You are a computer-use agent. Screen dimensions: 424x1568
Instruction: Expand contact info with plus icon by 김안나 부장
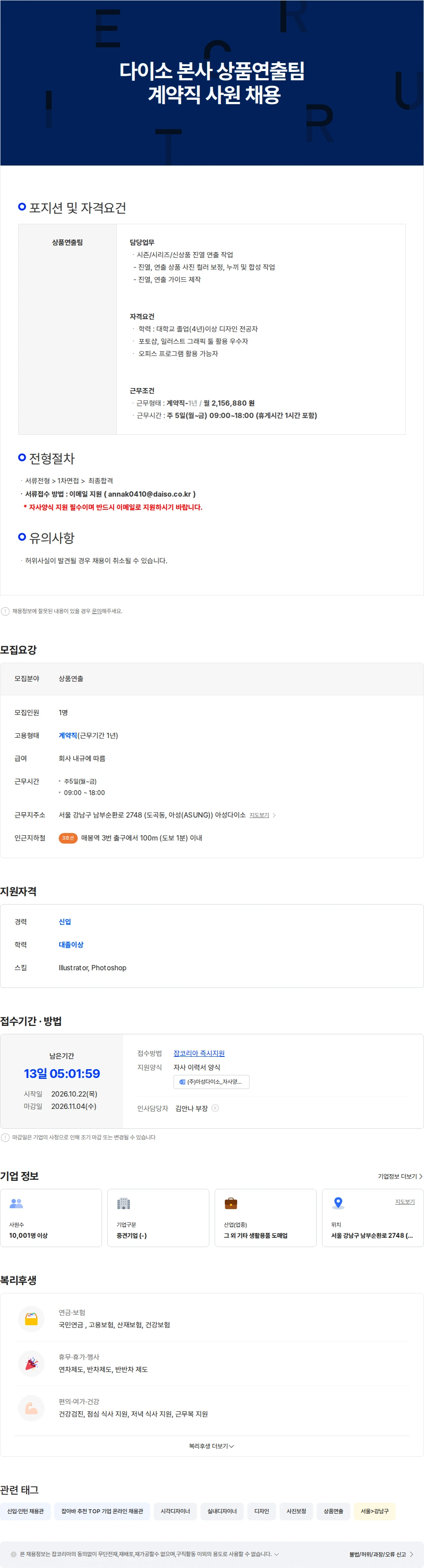coord(215,1108)
